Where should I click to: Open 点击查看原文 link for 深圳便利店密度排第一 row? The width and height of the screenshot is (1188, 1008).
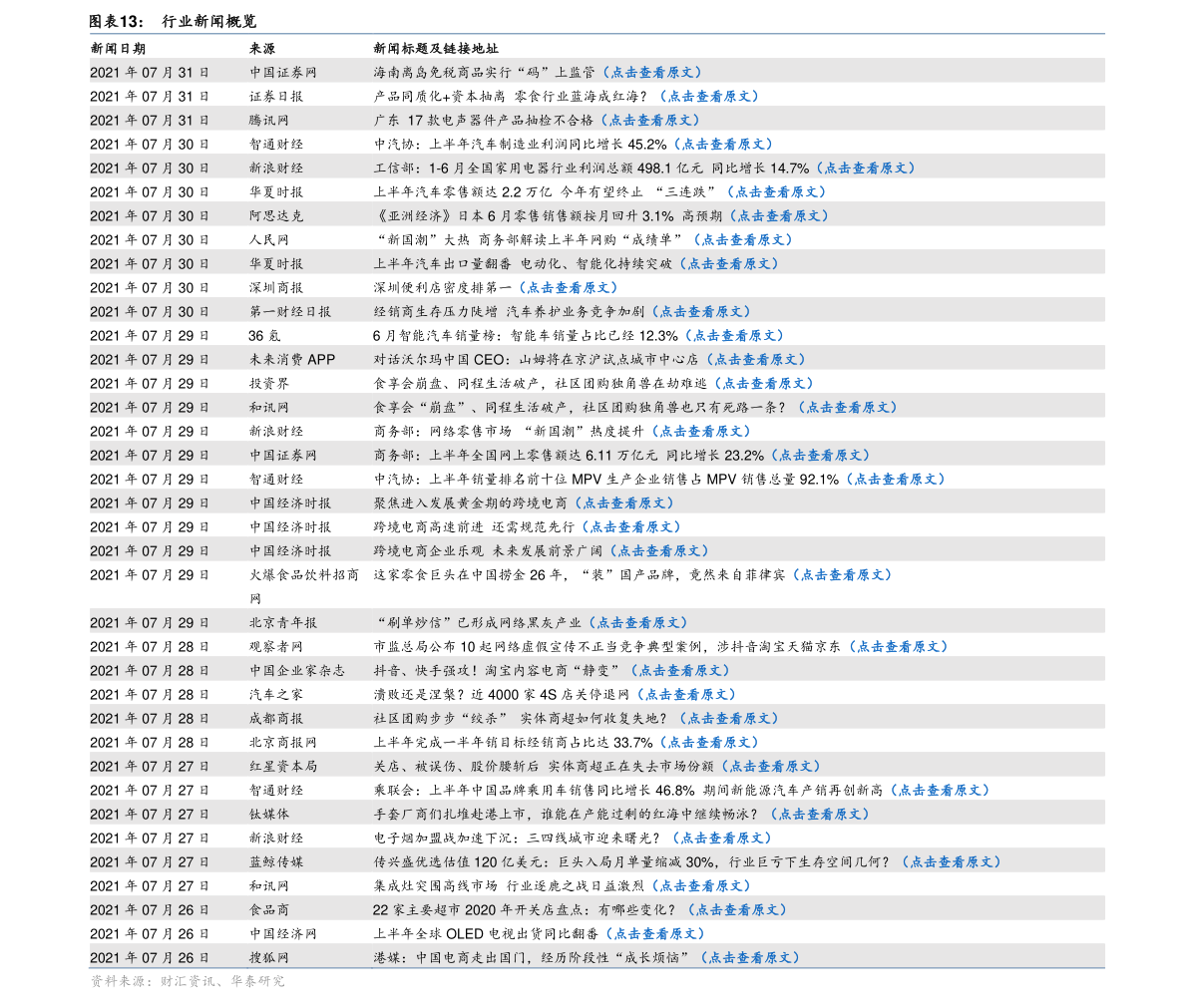(x=569, y=288)
